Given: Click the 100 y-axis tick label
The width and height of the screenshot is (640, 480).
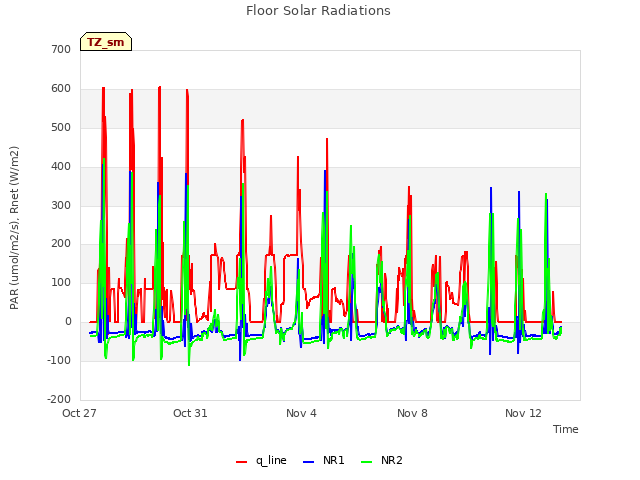Looking at the screenshot, I should (61, 283).
